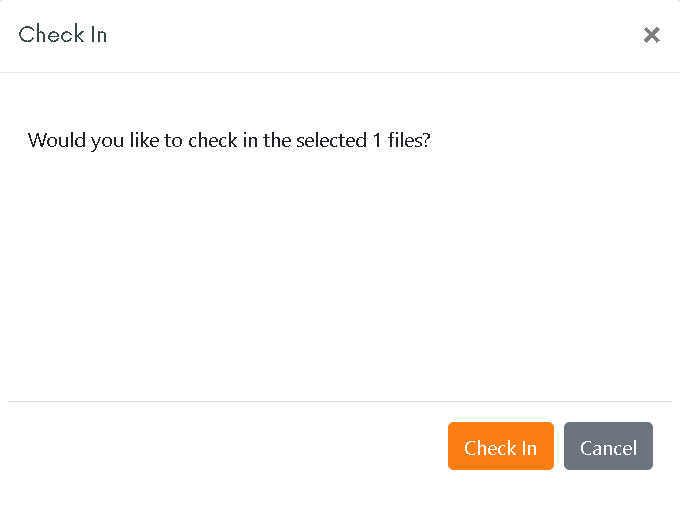This screenshot has width=680, height=506.
Task: Click the word 'Would' in the message
Action: click(56, 140)
